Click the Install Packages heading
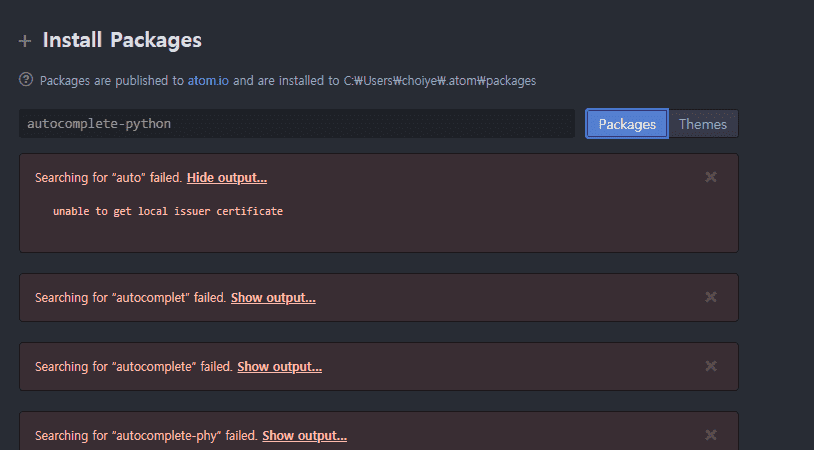814x450 pixels. pyautogui.click(x=122, y=41)
